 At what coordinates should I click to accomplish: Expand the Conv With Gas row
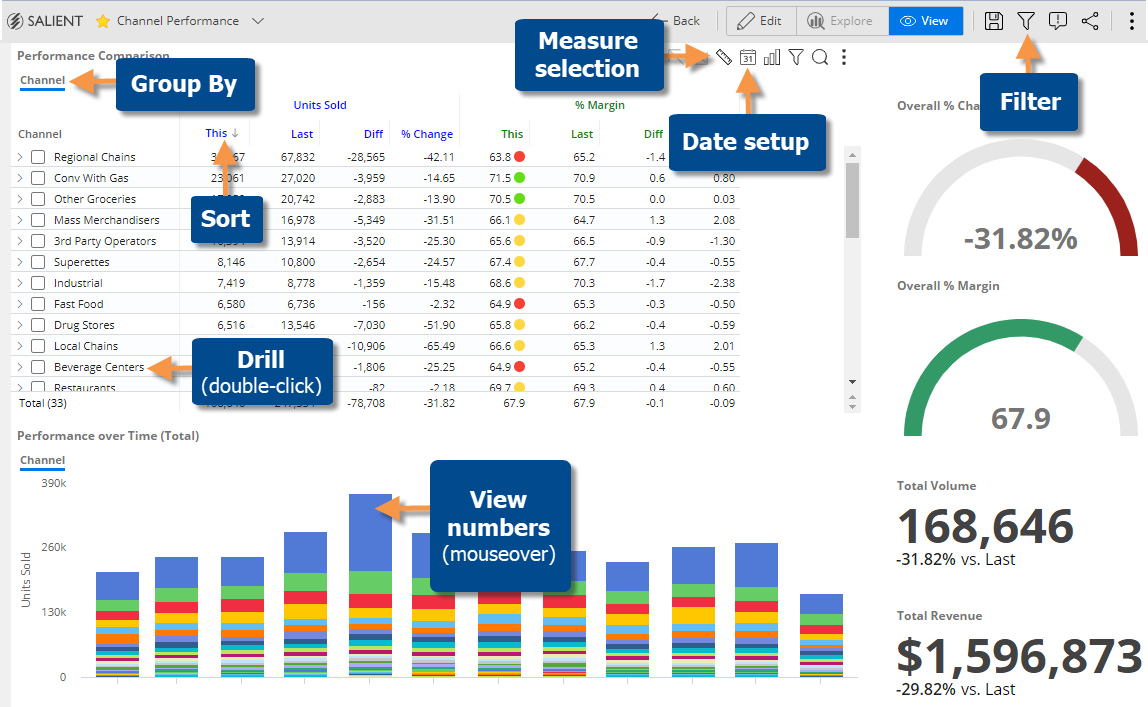tap(20, 178)
